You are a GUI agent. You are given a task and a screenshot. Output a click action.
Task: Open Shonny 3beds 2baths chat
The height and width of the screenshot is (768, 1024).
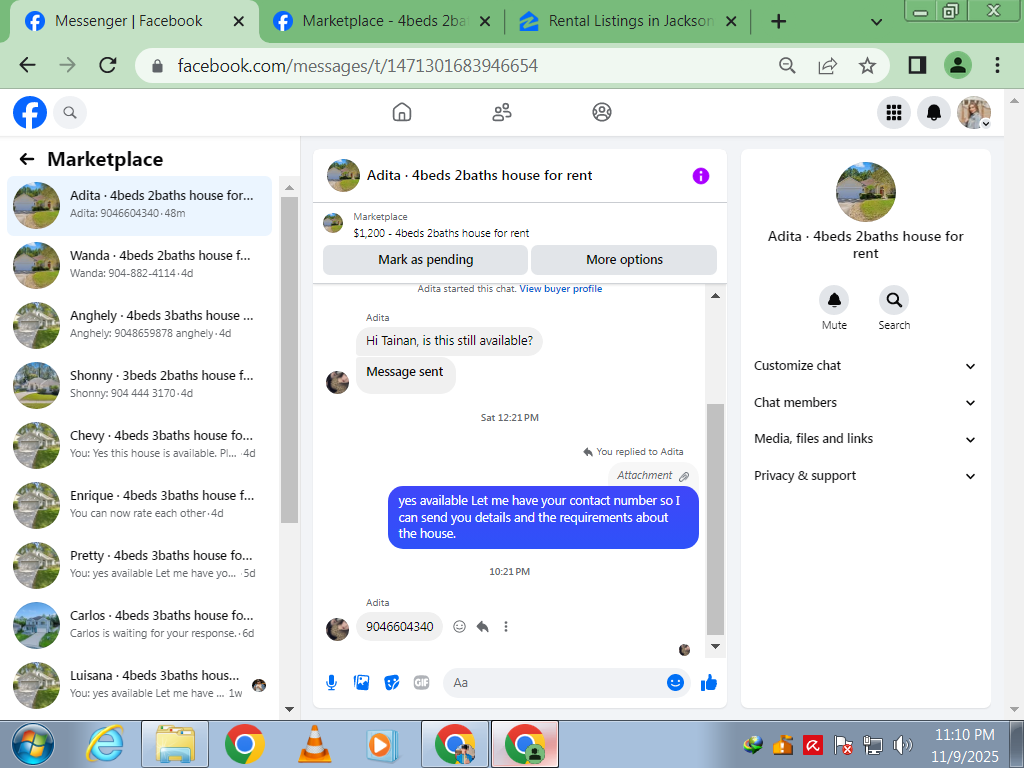(x=140, y=385)
